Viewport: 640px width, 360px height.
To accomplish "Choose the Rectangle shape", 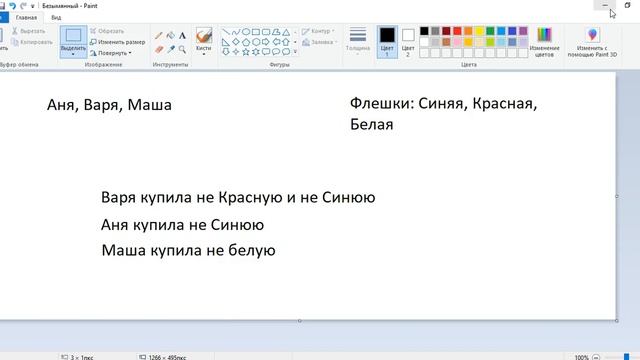I will [256, 32].
